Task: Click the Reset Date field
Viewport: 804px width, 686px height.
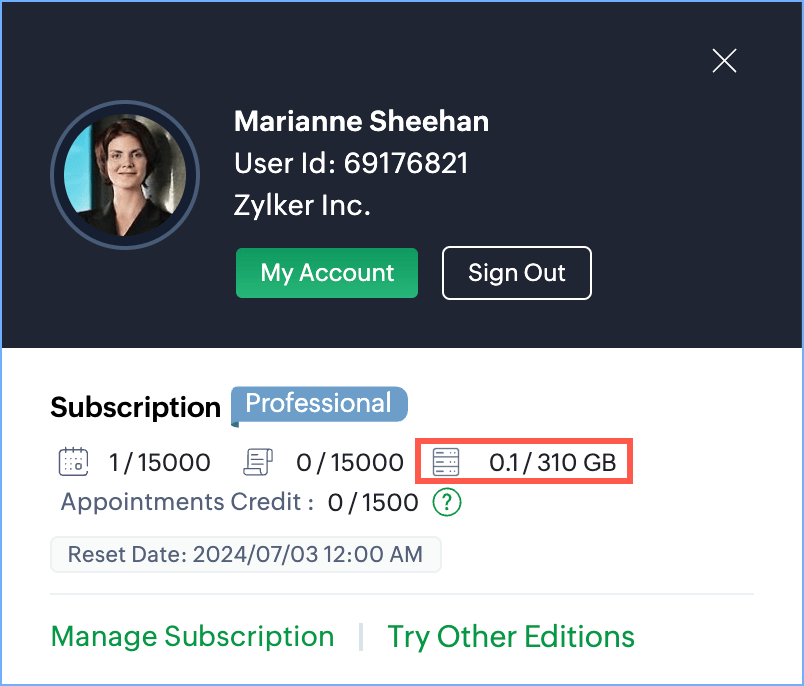Action: (245, 554)
